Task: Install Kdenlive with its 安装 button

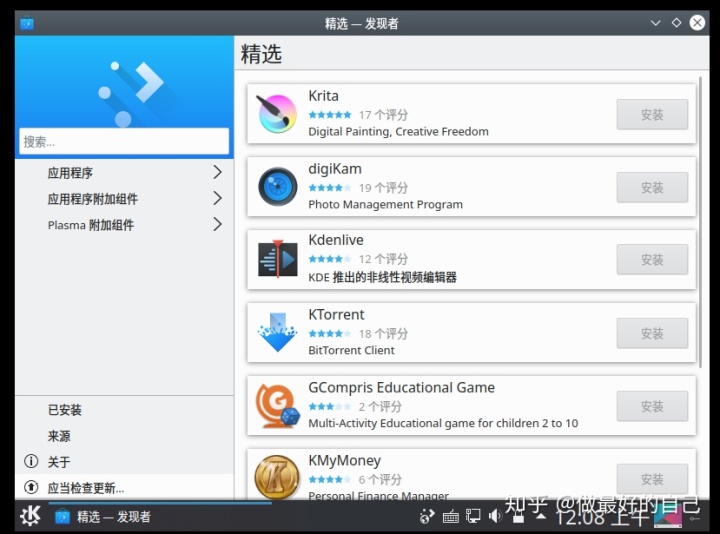Action: tap(652, 259)
